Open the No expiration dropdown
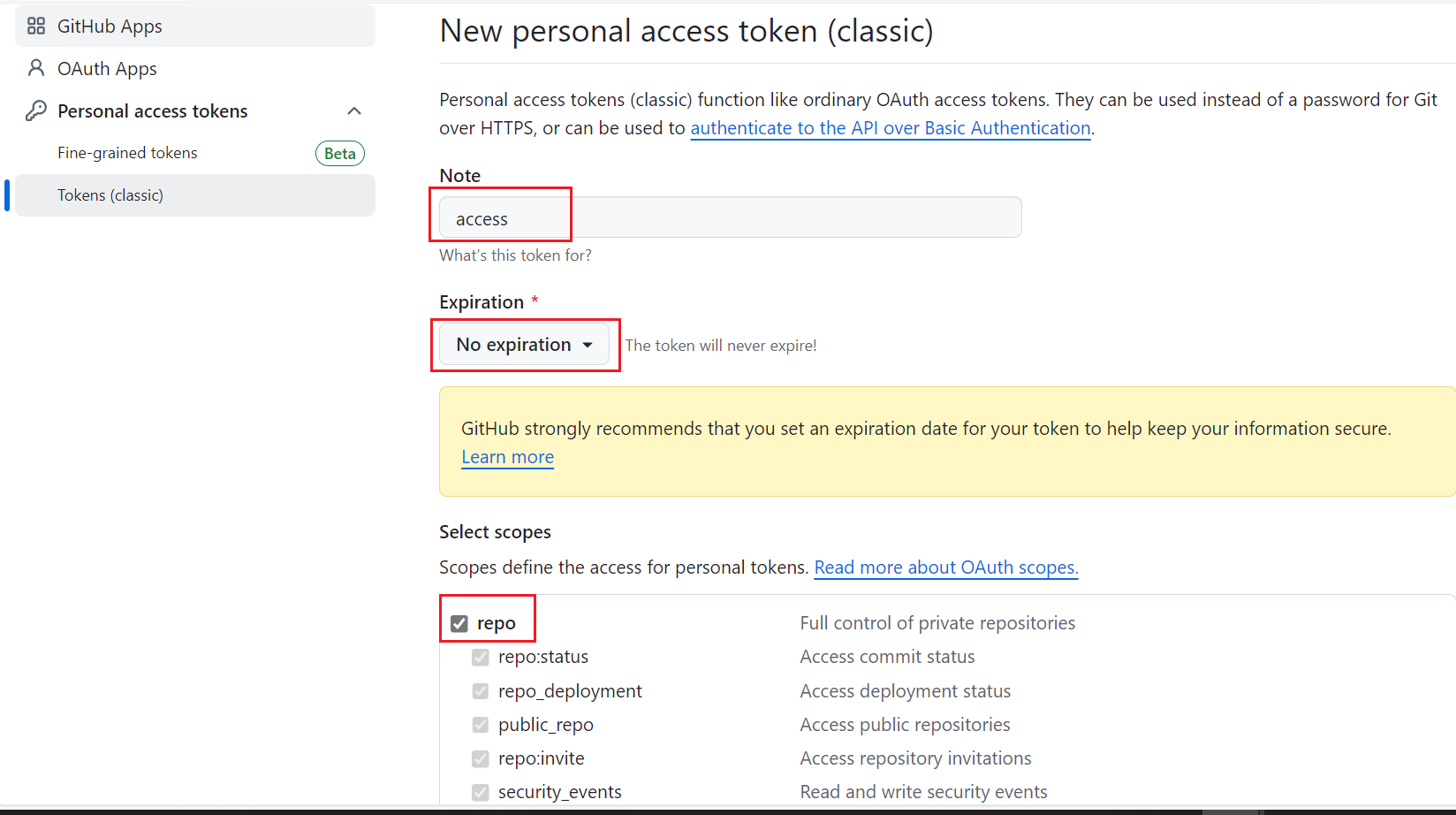 point(524,345)
